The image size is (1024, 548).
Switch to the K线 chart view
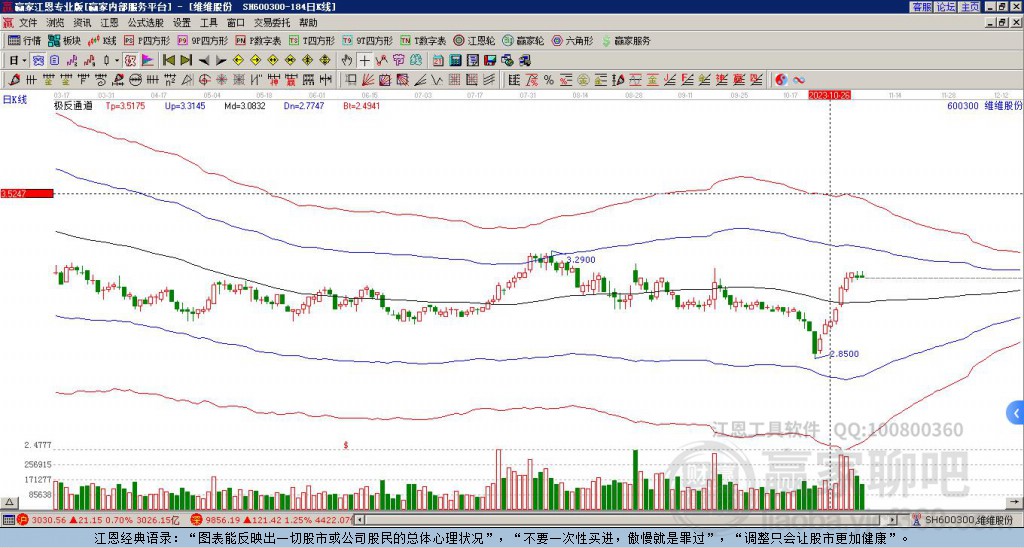point(102,40)
